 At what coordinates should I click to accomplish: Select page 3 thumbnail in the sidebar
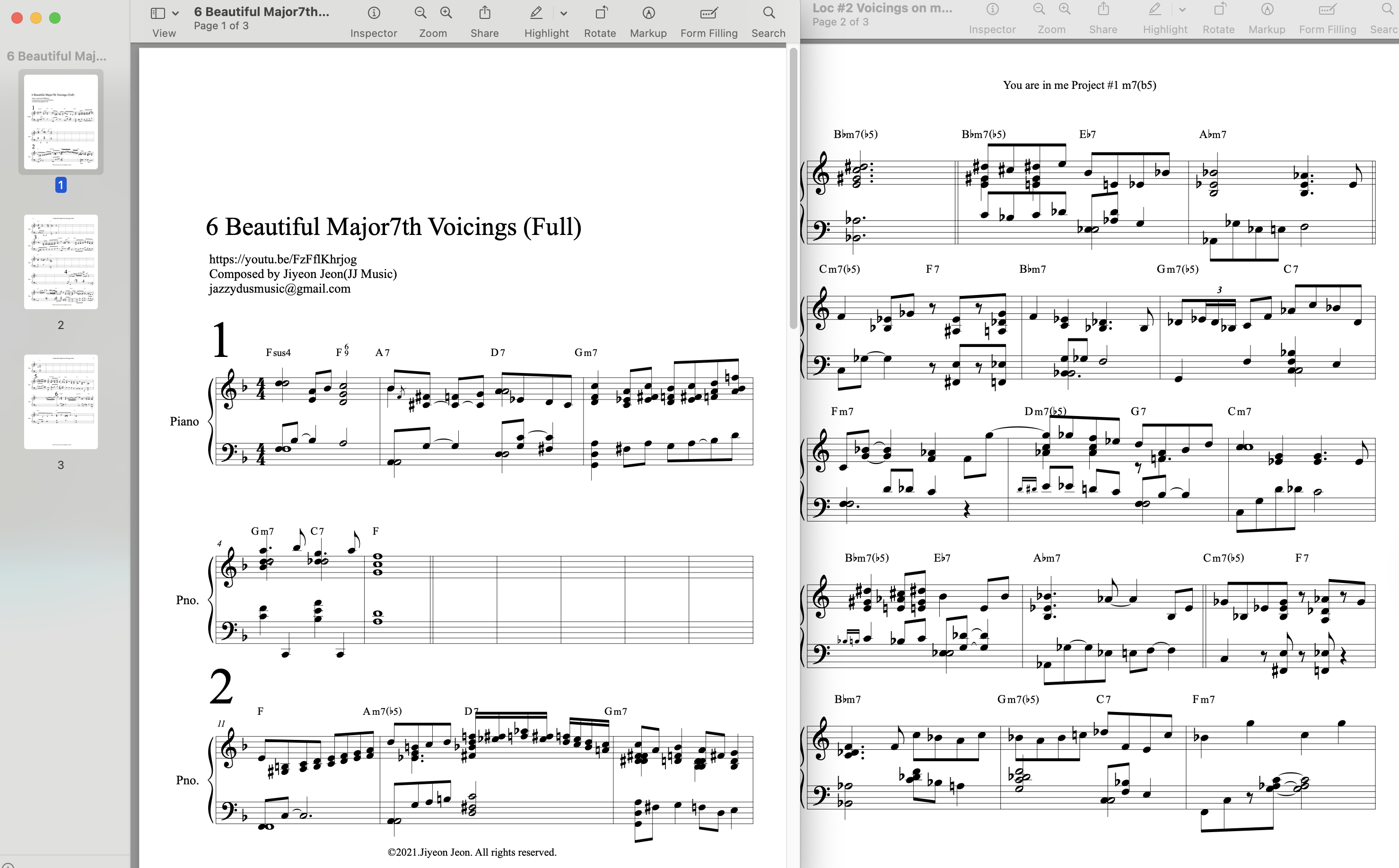coord(61,402)
